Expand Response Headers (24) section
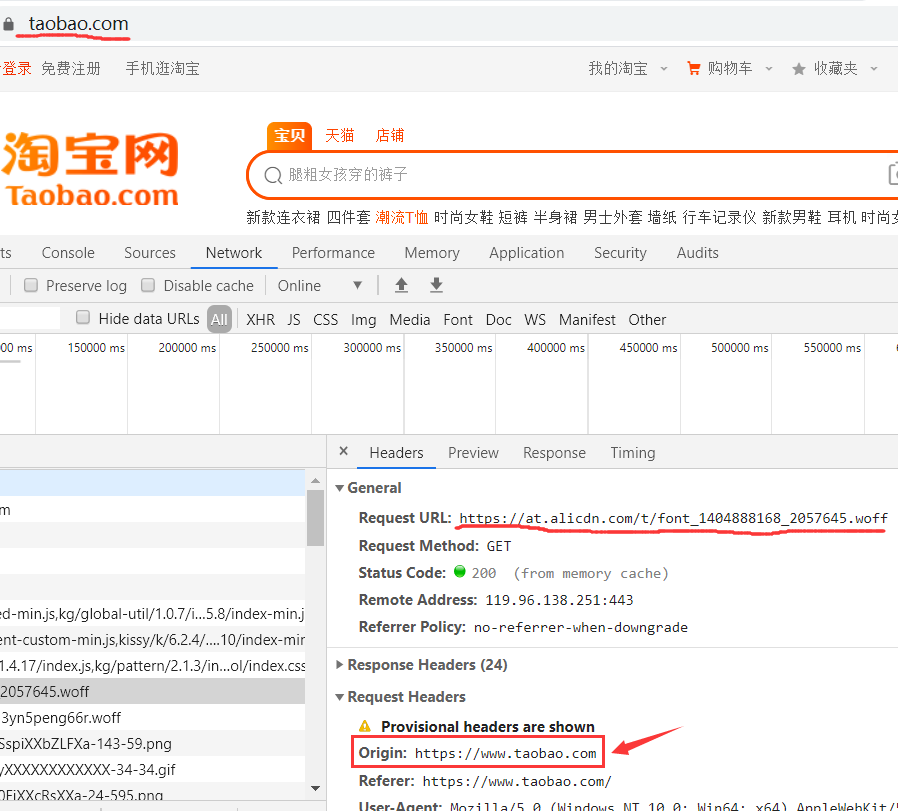The image size is (898, 811). click(340, 664)
